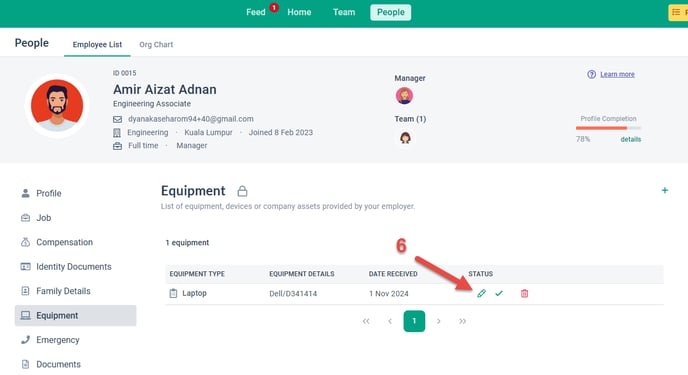Click the green checkmark status icon
The width and height of the screenshot is (688, 375).
[x=499, y=293]
